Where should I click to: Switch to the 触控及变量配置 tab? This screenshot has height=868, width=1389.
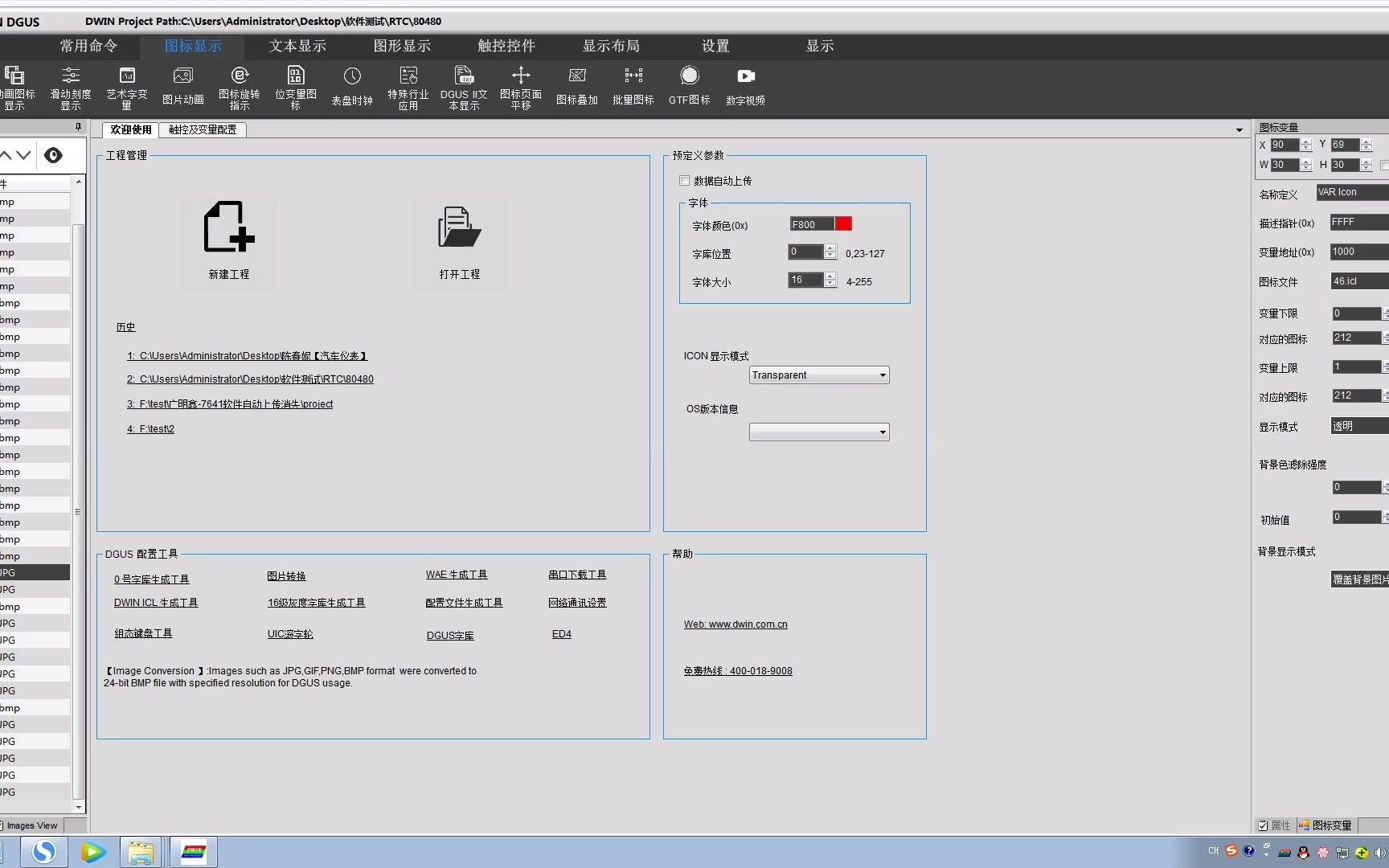pyautogui.click(x=203, y=129)
